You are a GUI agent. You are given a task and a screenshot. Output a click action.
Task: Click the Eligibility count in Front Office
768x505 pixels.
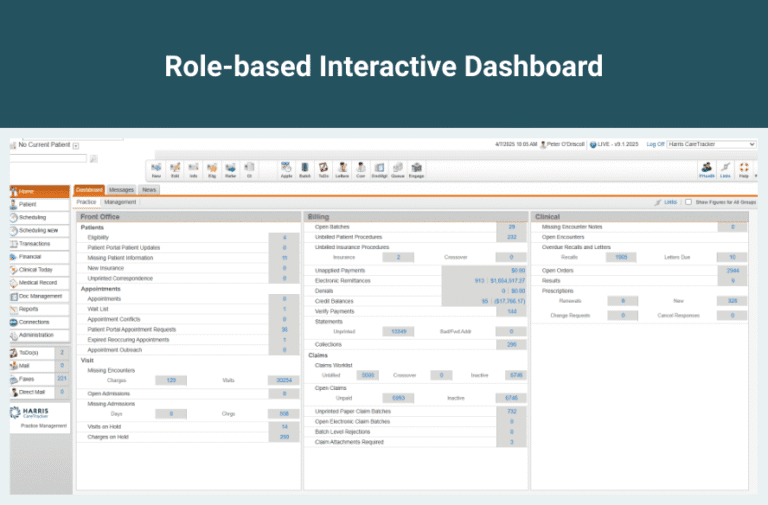284,238
